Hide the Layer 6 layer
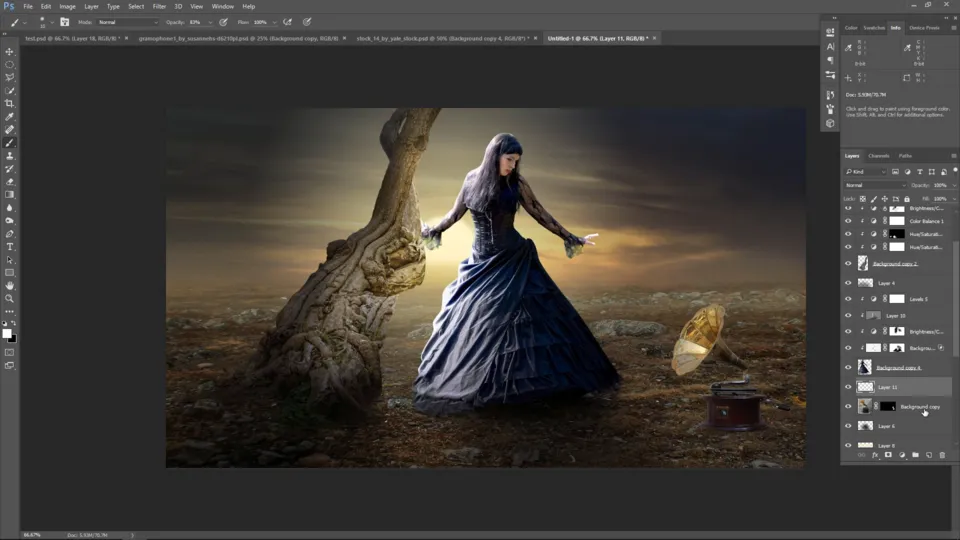The height and width of the screenshot is (540, 960). click(x=848, y=426)
